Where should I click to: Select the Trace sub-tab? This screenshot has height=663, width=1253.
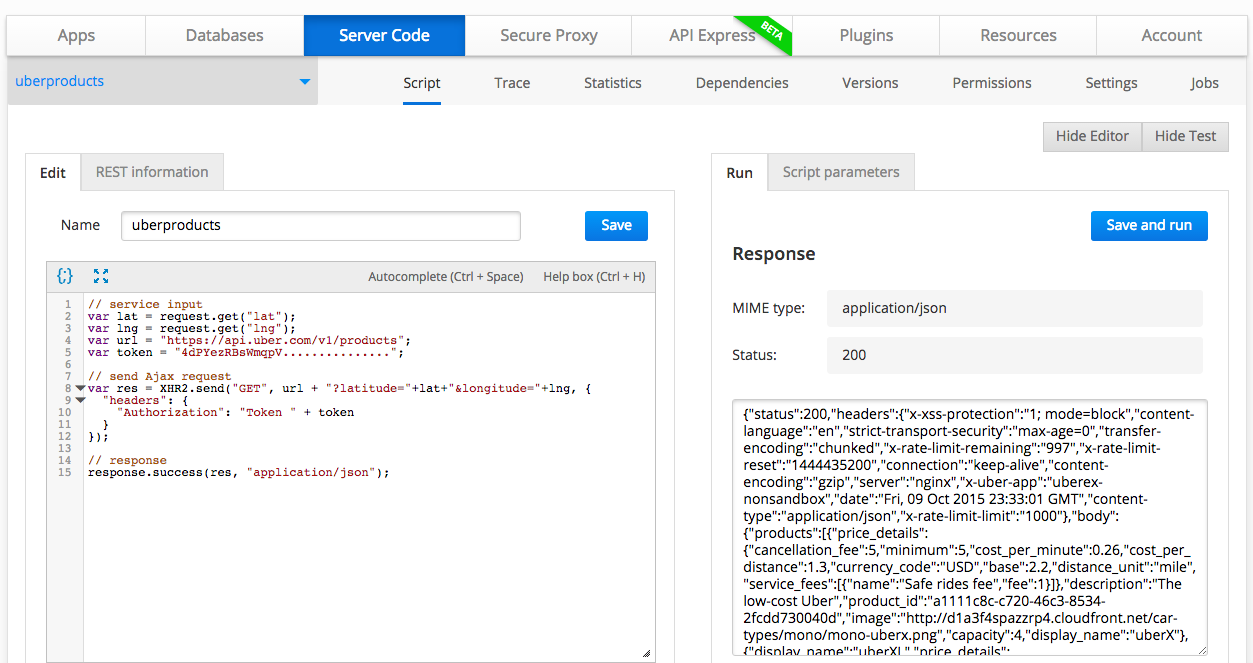coord(512,83)
